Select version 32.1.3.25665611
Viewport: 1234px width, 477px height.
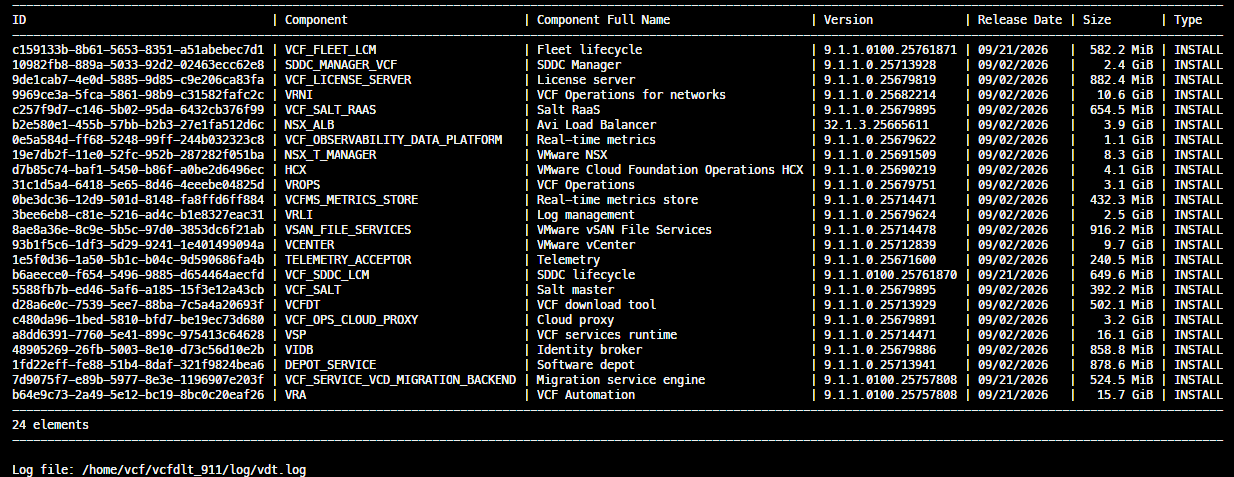pyautogui.click(x=877, y=125)
